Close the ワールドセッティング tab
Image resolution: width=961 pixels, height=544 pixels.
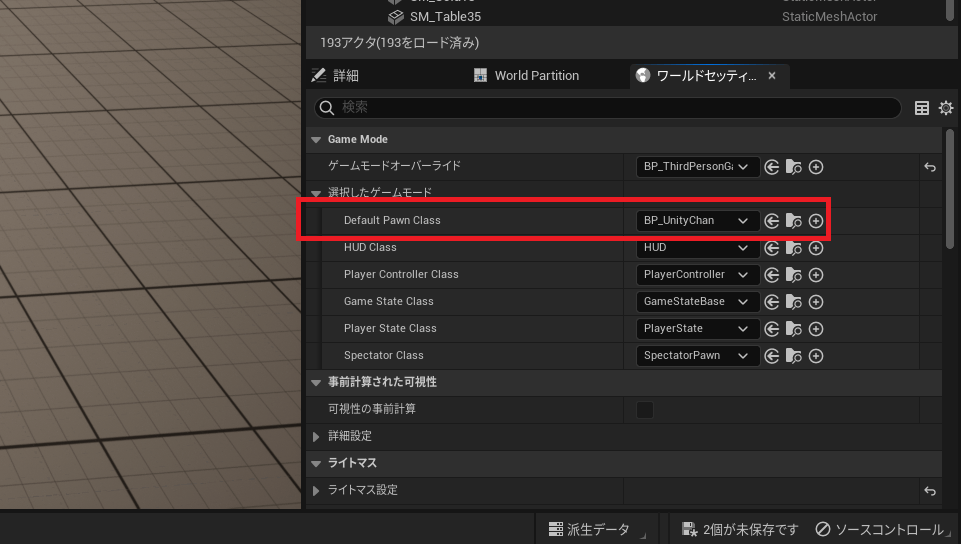[x=772, y=75]
